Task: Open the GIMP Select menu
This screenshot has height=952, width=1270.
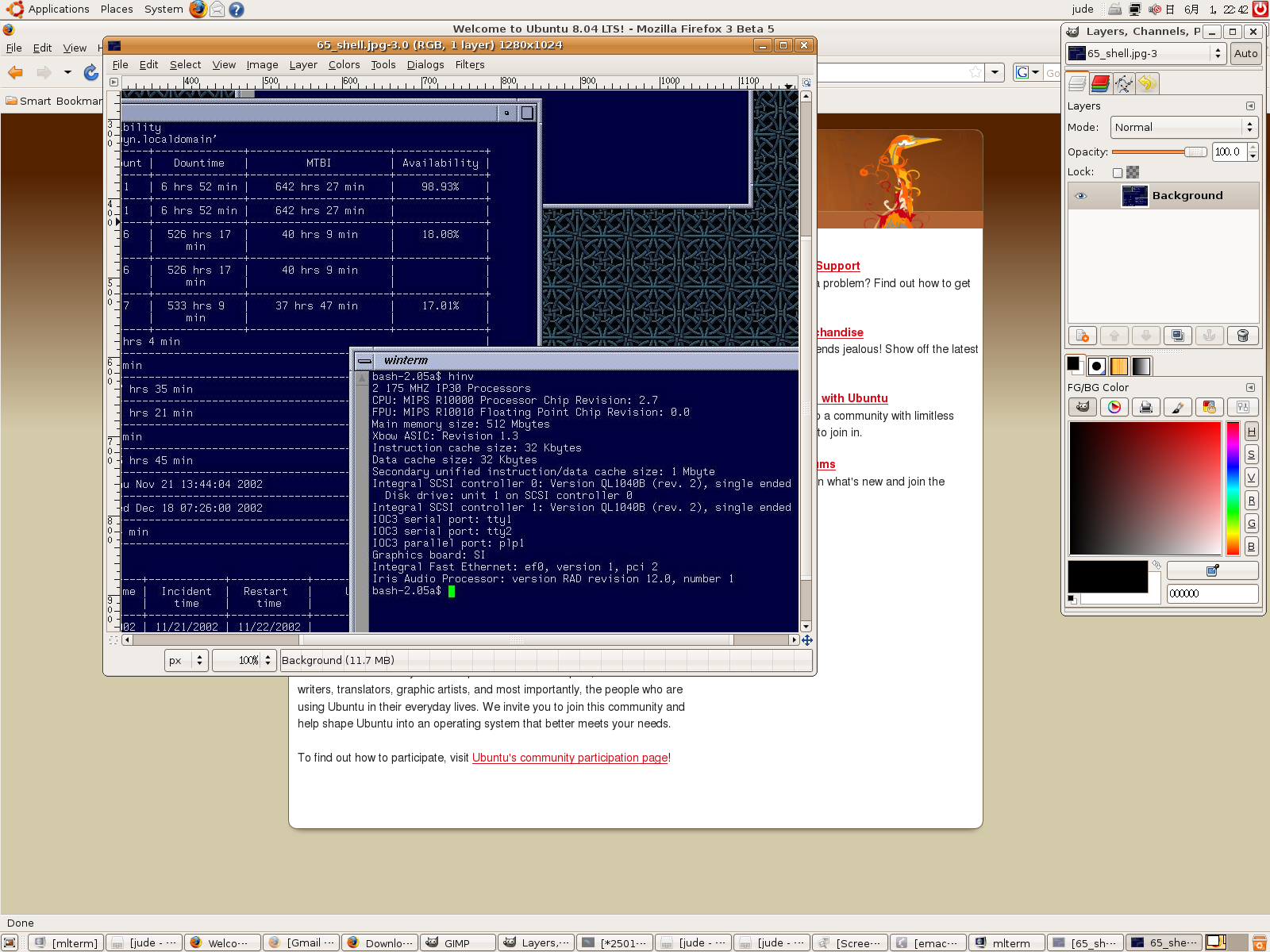Action: tap(185, 64)
